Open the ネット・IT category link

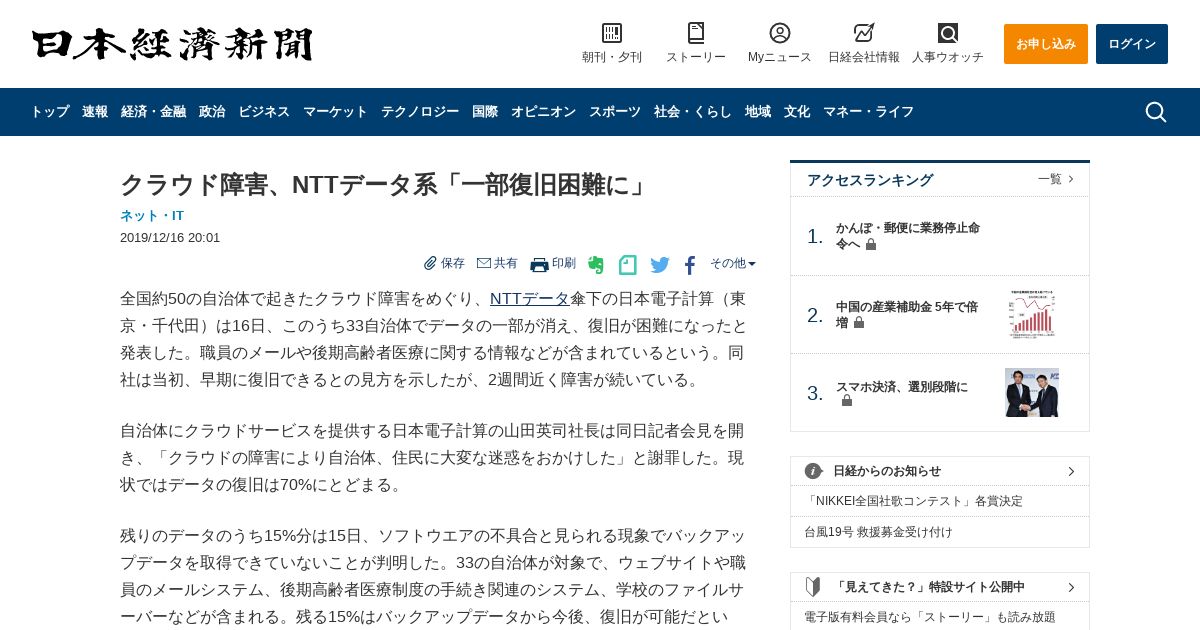(152, 215)
